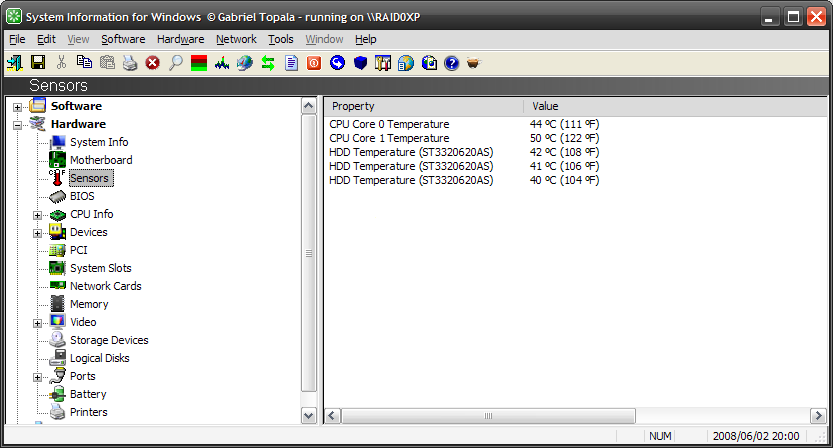Click the blue document page icon
833x448 pixels.
click(x=291, y=63)
